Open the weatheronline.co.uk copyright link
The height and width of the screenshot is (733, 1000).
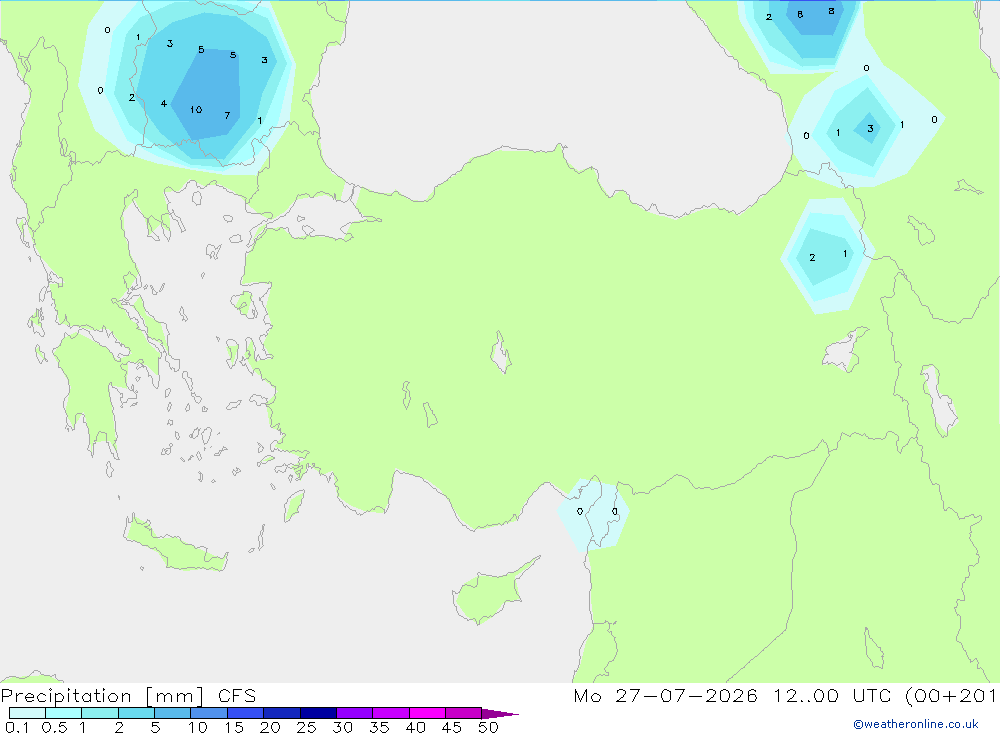(x=916, y=724)
